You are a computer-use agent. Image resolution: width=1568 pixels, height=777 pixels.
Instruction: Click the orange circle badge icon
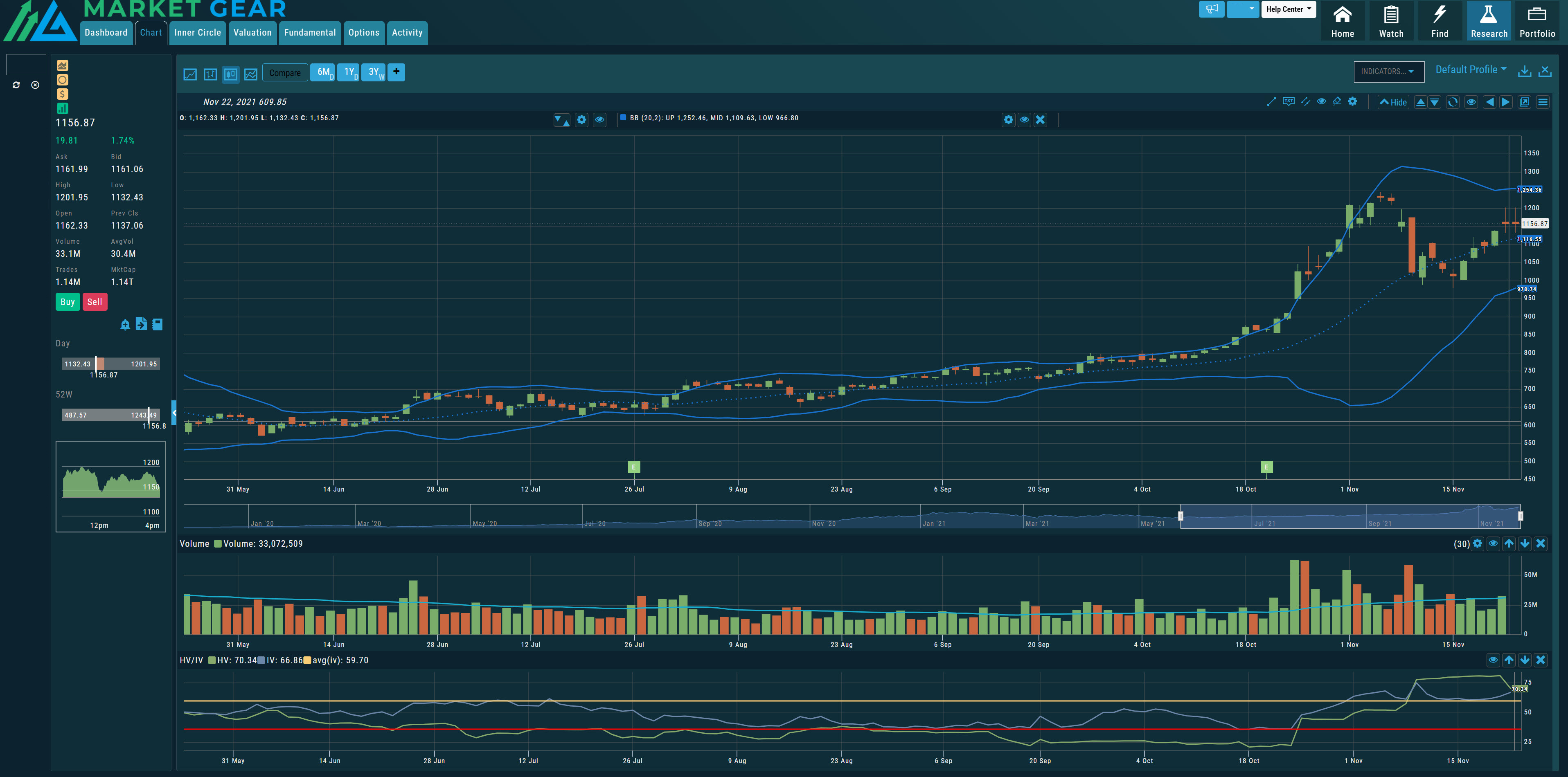(62, 80)
